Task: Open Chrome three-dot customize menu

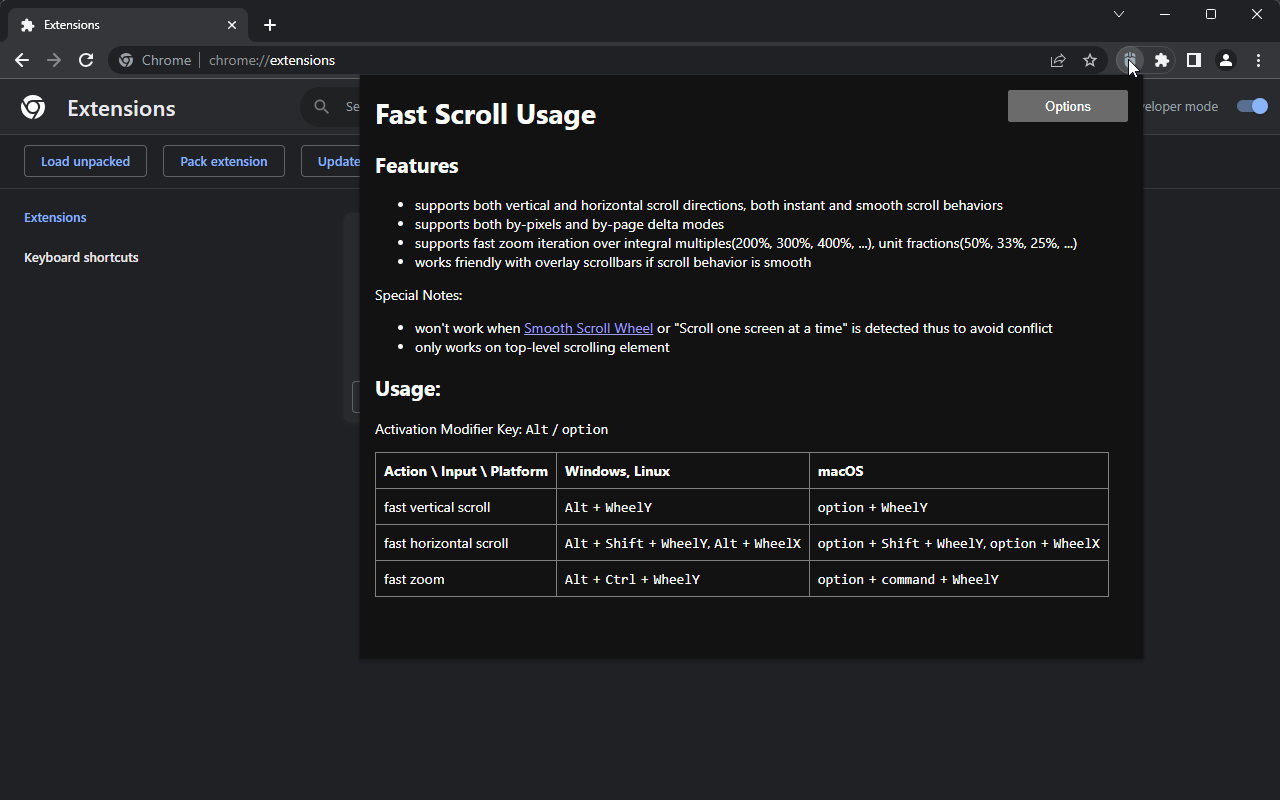Action: (x=1258, y=60)
